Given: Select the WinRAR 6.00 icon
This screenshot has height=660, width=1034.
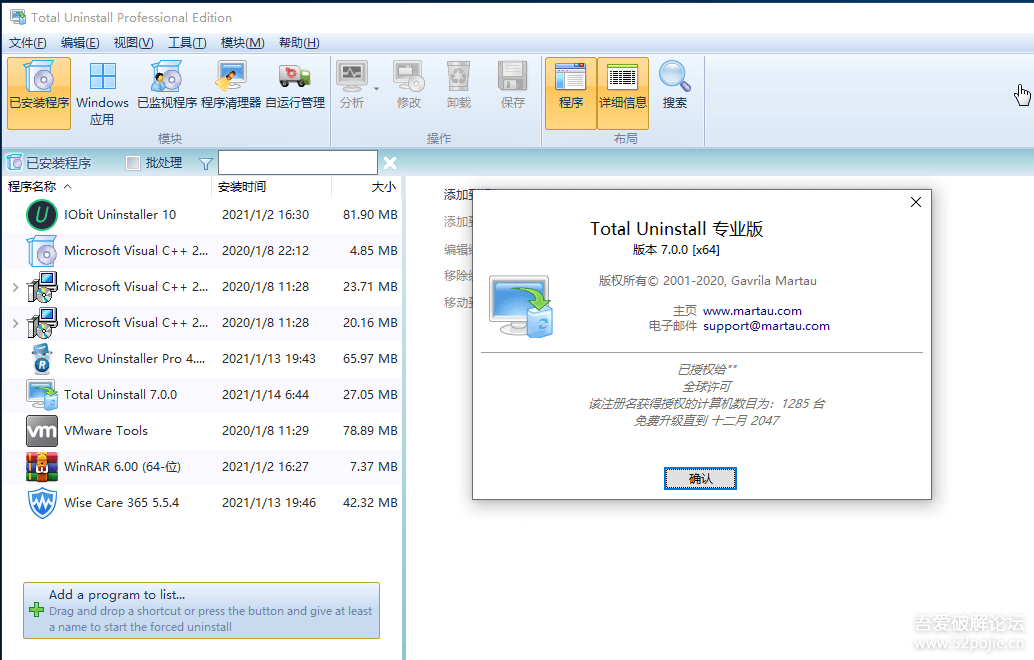Looking at the screenshot, I should pos(42,467).
